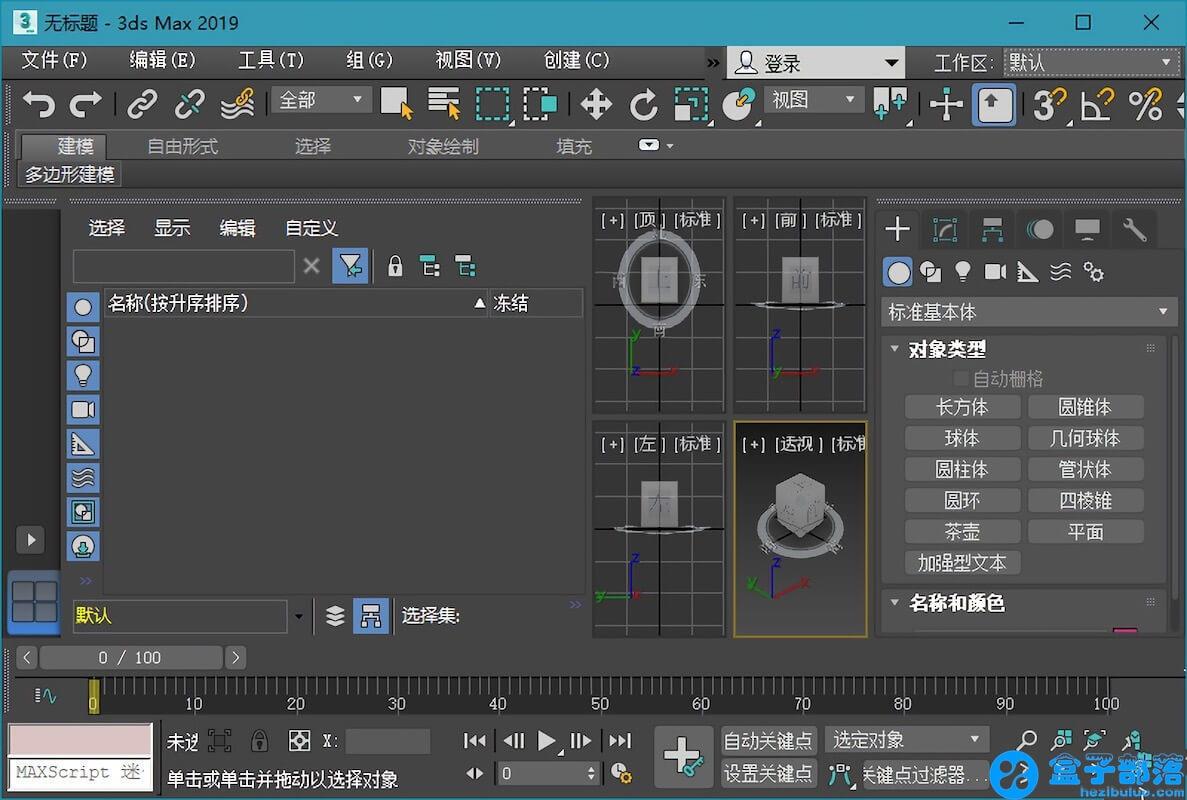
Task: Activate the Select and Move tool
Action: pos(596,104)
